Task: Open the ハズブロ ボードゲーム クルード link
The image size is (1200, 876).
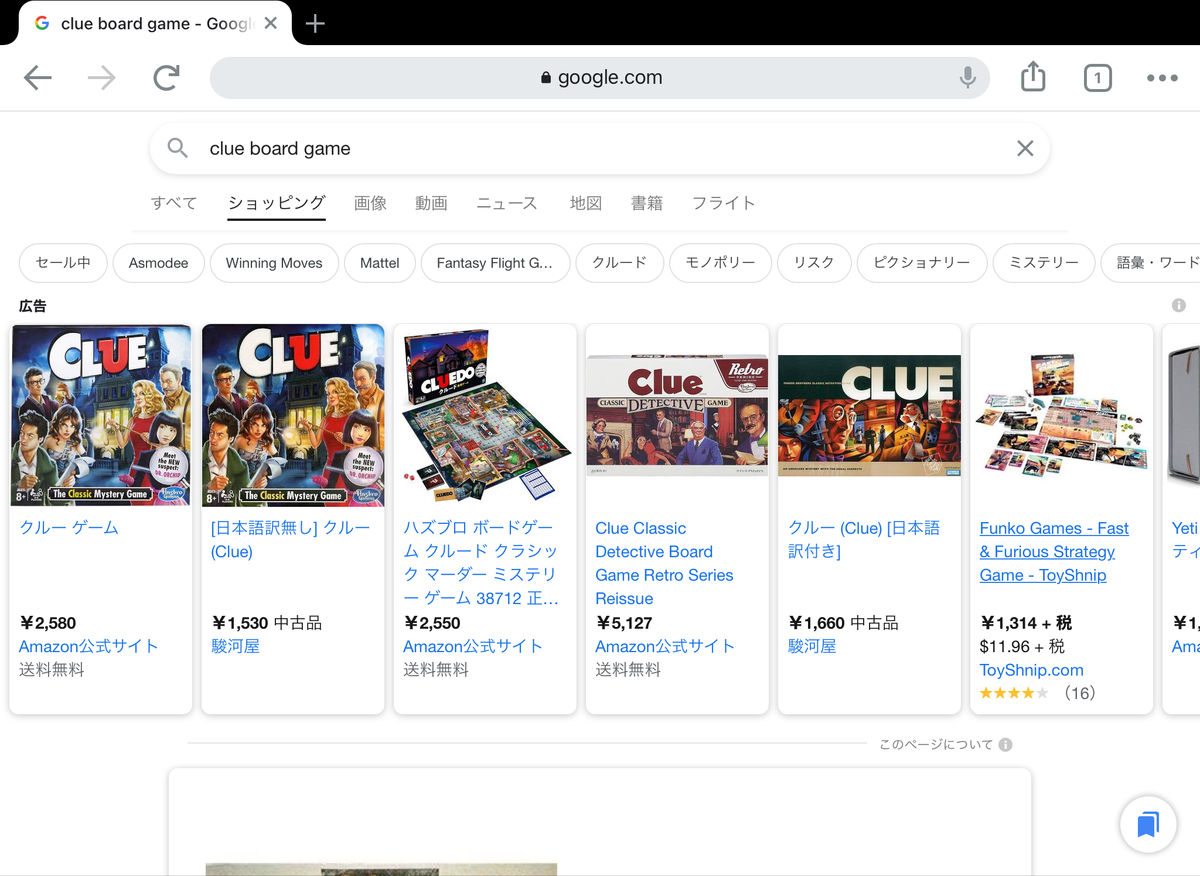Action: 481,563
